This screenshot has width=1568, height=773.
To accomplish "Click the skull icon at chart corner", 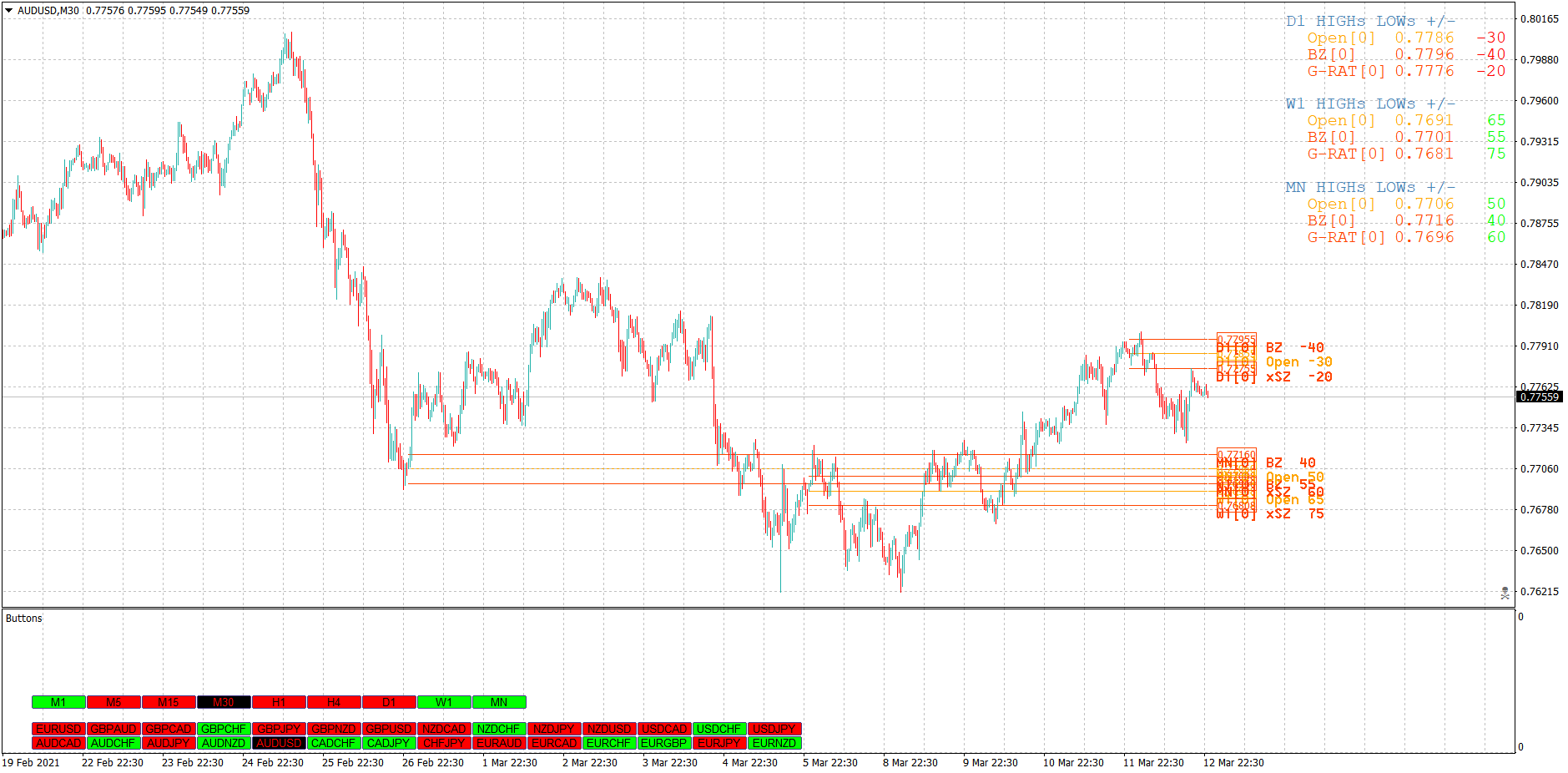I will coord(1505,593).
